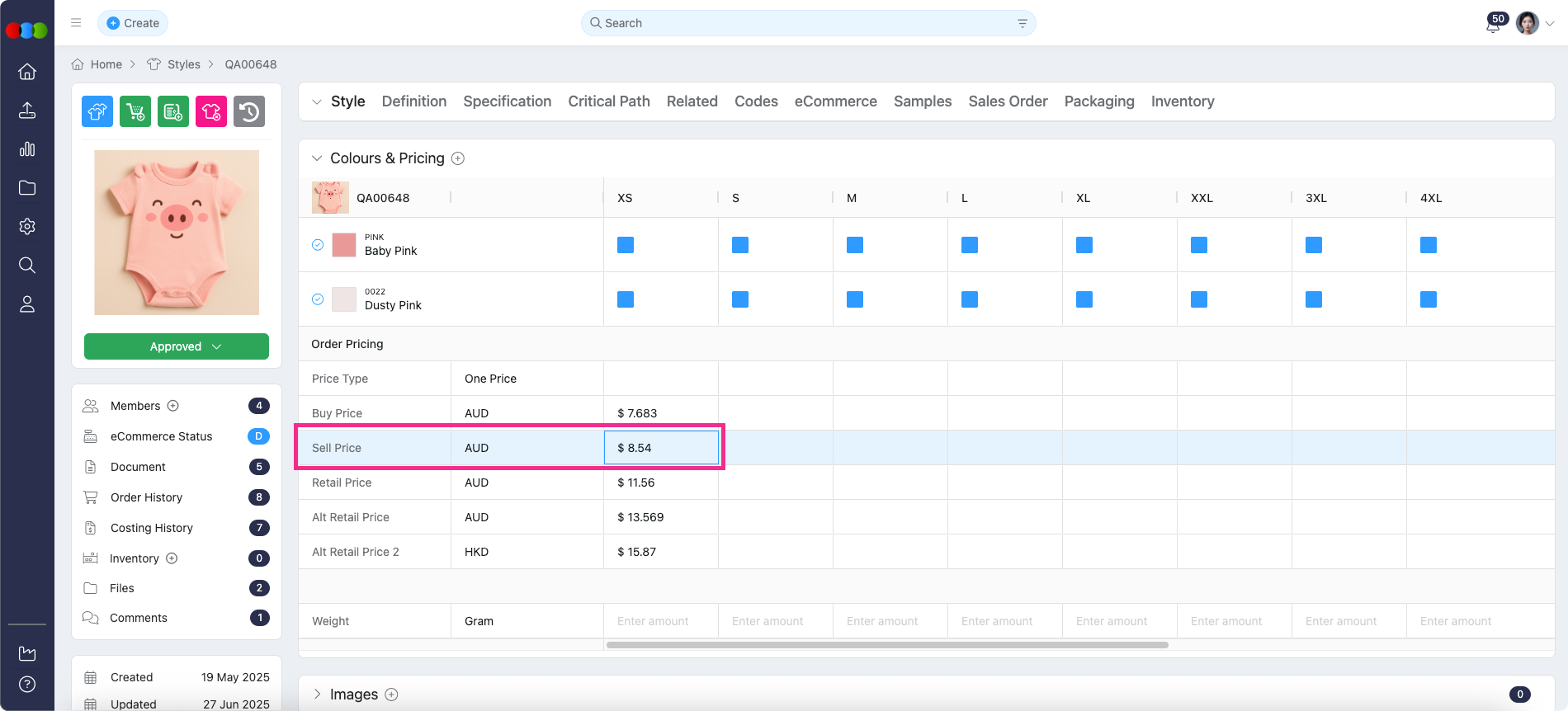
Task: Toggle Baby Pink XS size checkbox
Action: 626,245
